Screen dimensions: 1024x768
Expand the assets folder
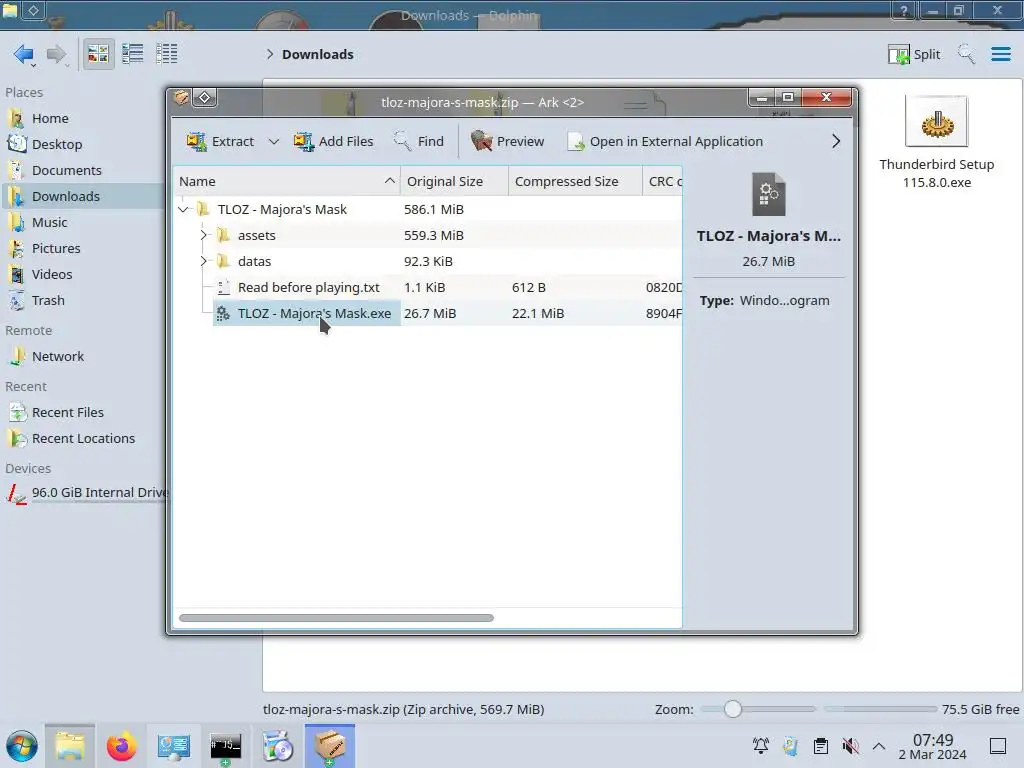point(203,235)
